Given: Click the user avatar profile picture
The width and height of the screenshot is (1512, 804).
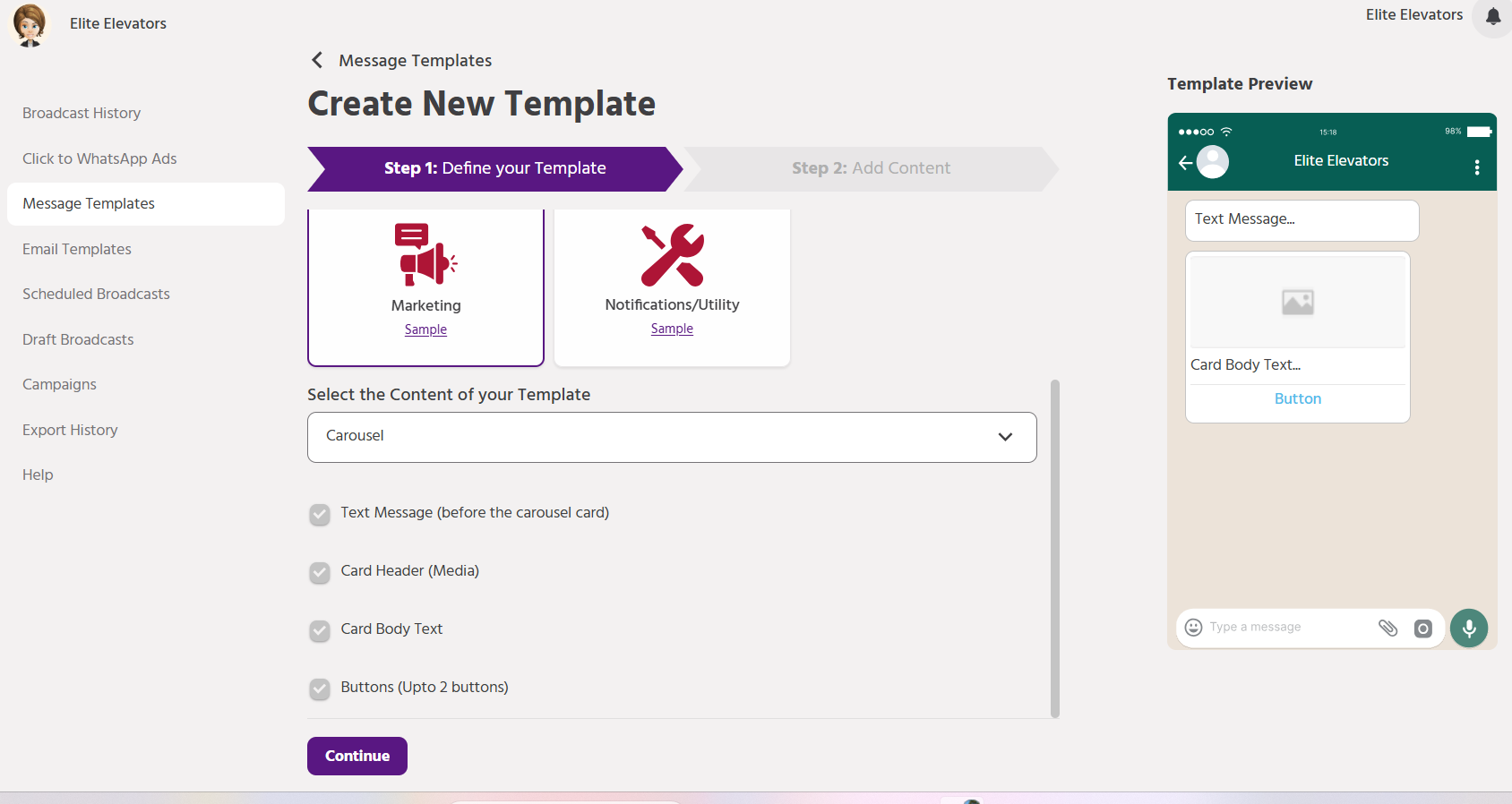Looking at the screenshot, I should pos(30,24).
